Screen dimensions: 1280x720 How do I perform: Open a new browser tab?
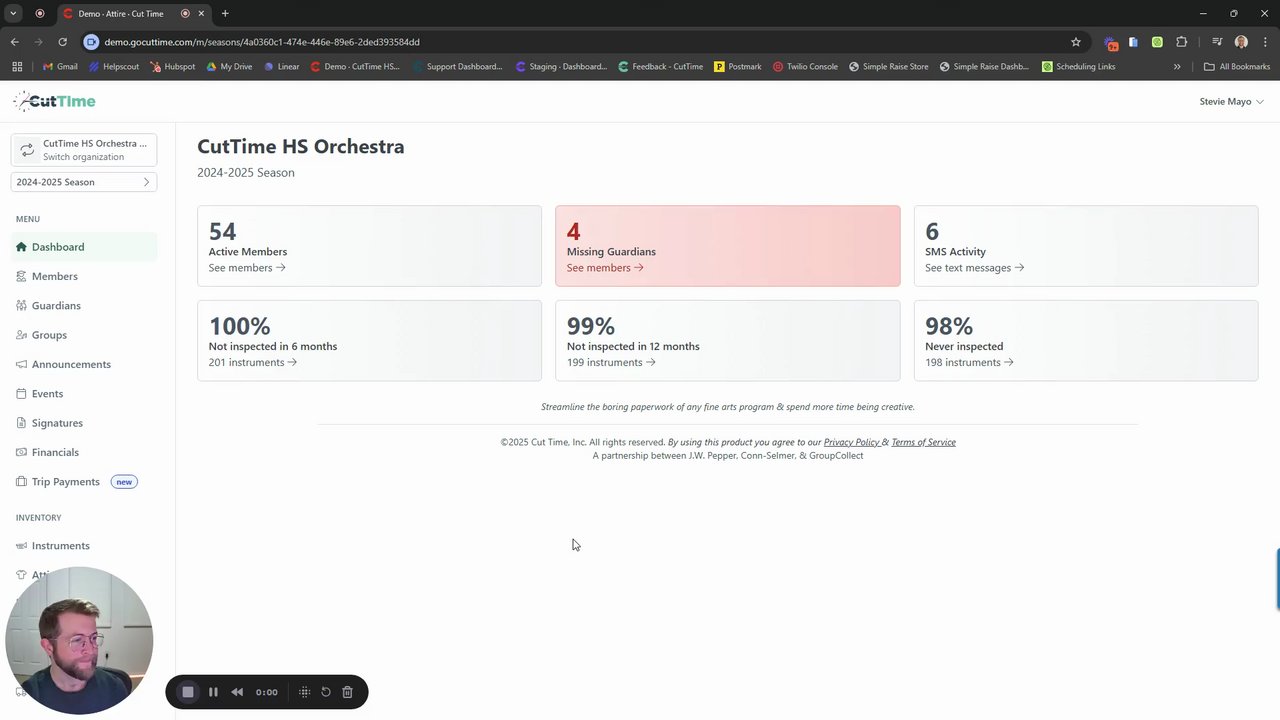(x=225, y=14)
